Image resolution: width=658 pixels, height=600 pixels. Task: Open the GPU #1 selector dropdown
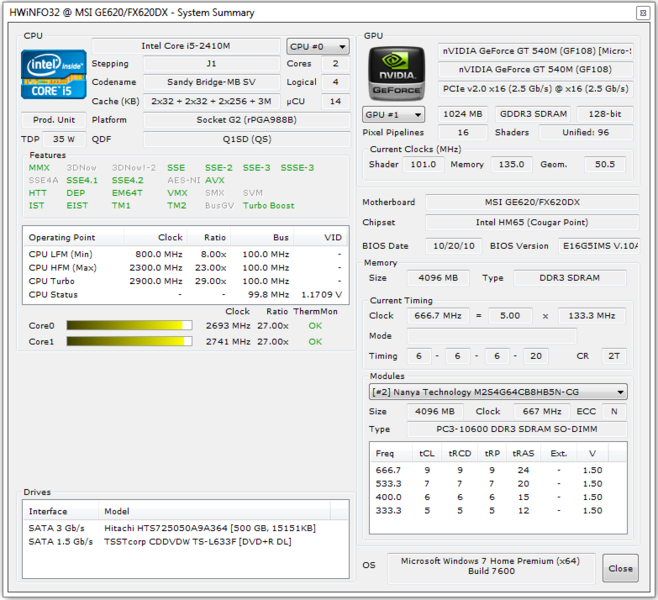pyautogui.click(x=393, y=115)
